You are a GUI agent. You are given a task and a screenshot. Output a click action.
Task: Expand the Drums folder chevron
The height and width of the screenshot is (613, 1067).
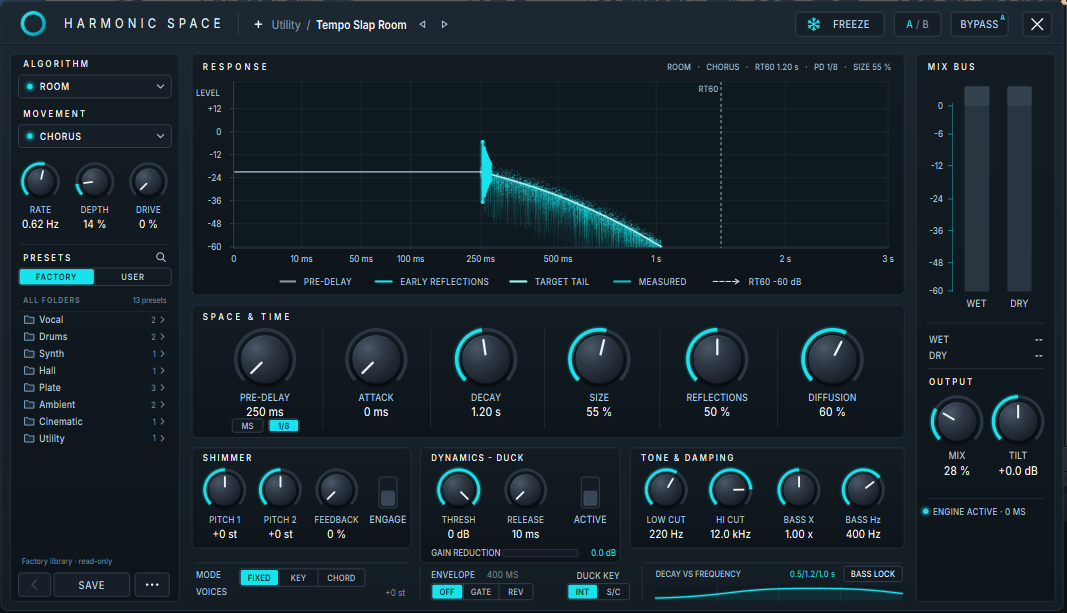point(162,337)
